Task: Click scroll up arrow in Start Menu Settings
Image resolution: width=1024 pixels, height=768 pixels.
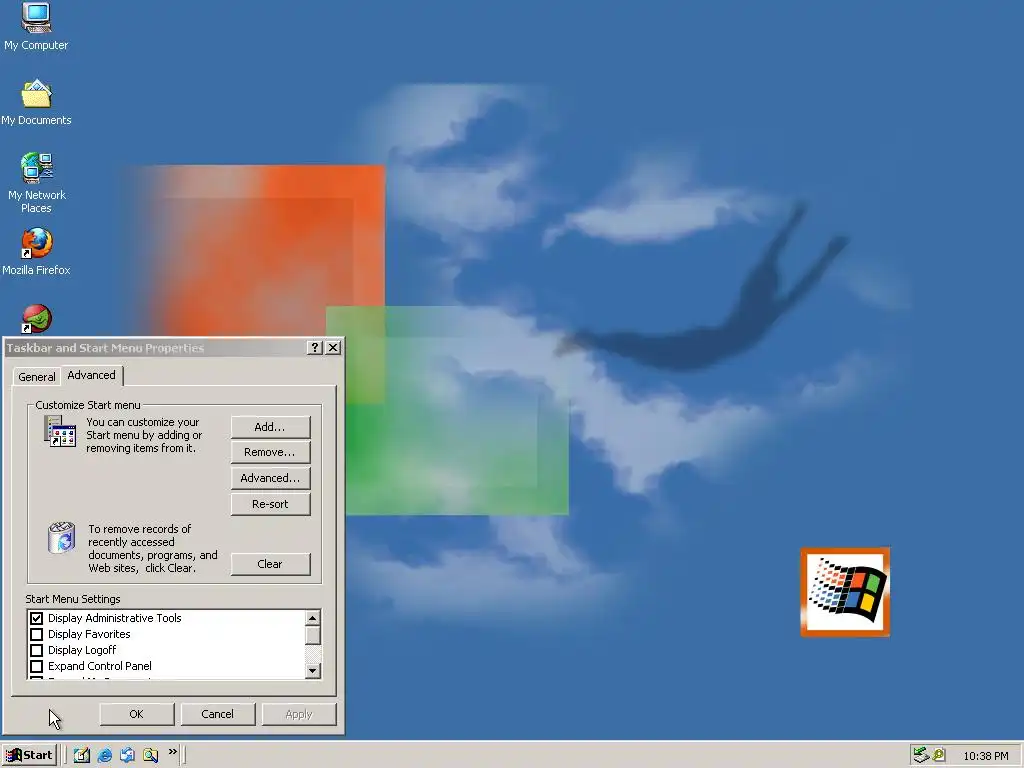Action: tap(313, 618)
